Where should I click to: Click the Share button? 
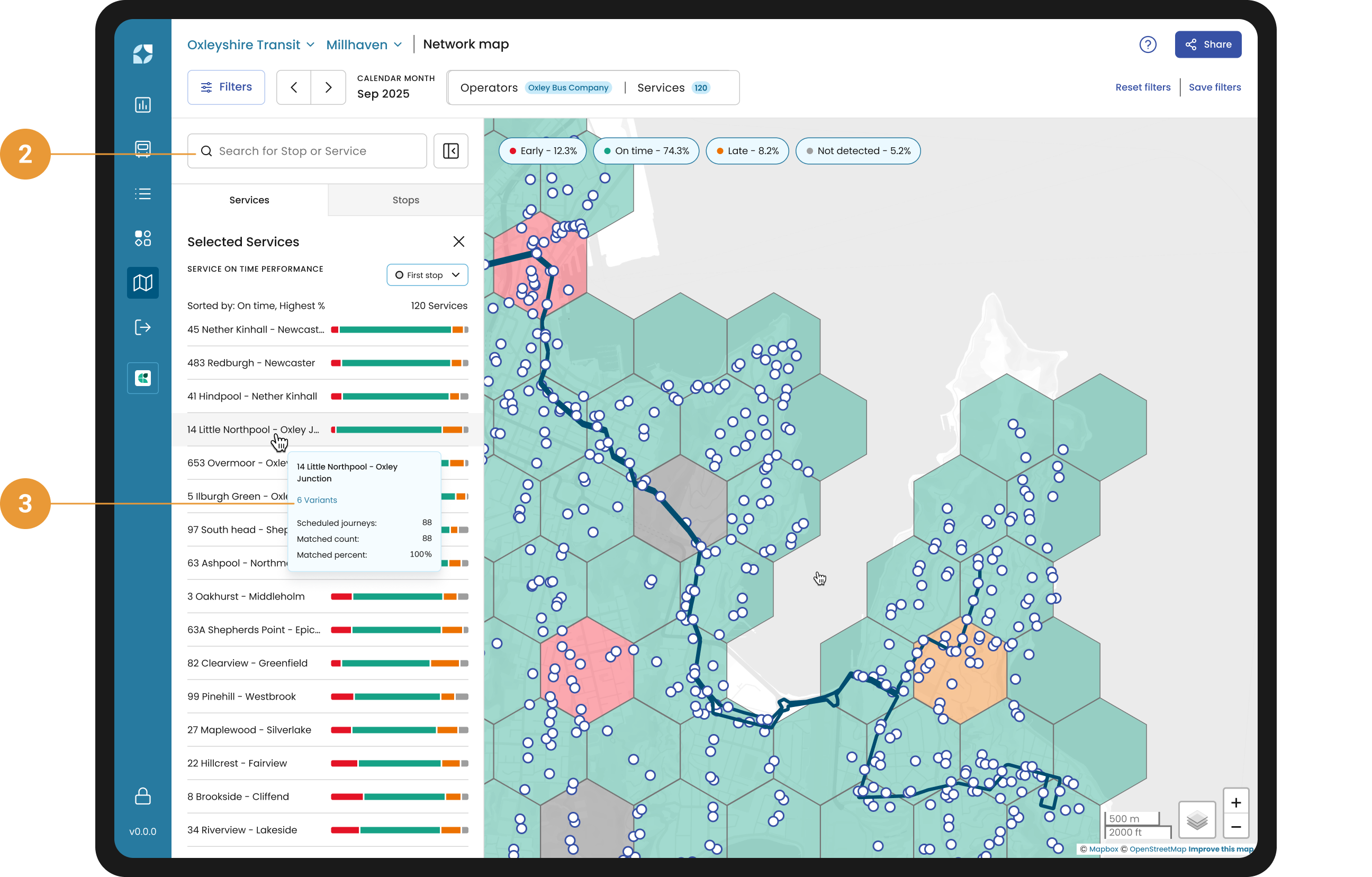pyautogui.click(x=1207, y=44)
